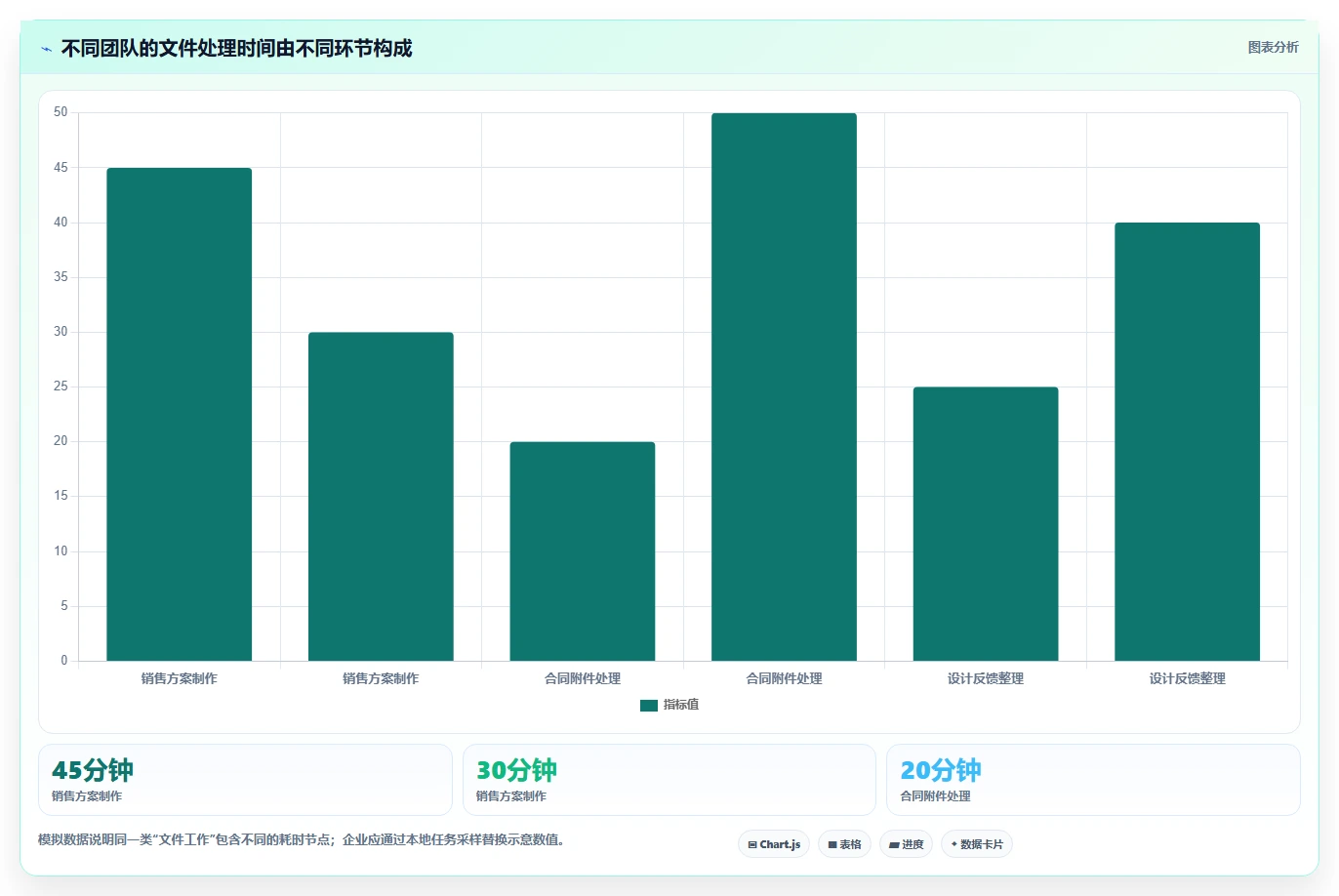
Task: Click the 合同附件处理 label under the 50-value bar
Action: pyautogui.click(x=784, y=678)
